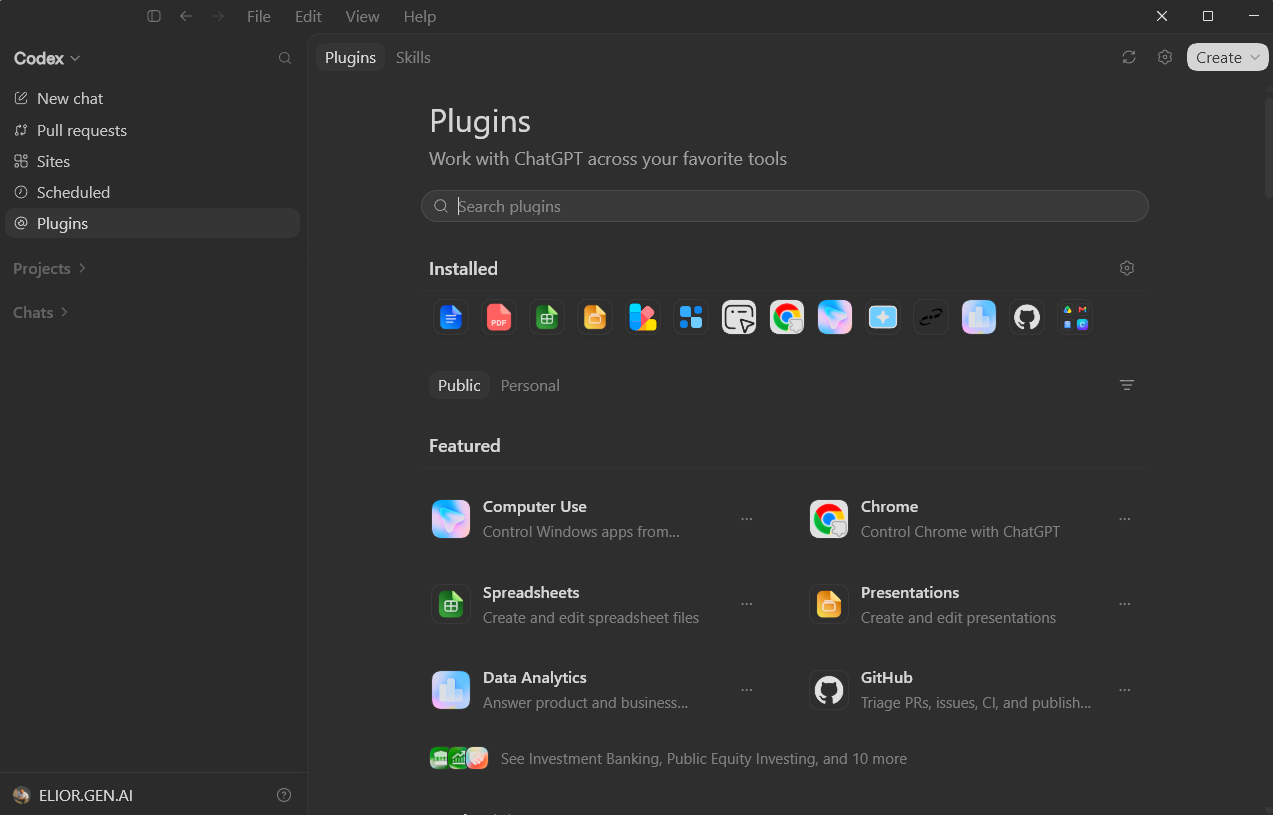Focus the Search plugins field
This screenshot has height=815, width=1273.
(785, 206)
